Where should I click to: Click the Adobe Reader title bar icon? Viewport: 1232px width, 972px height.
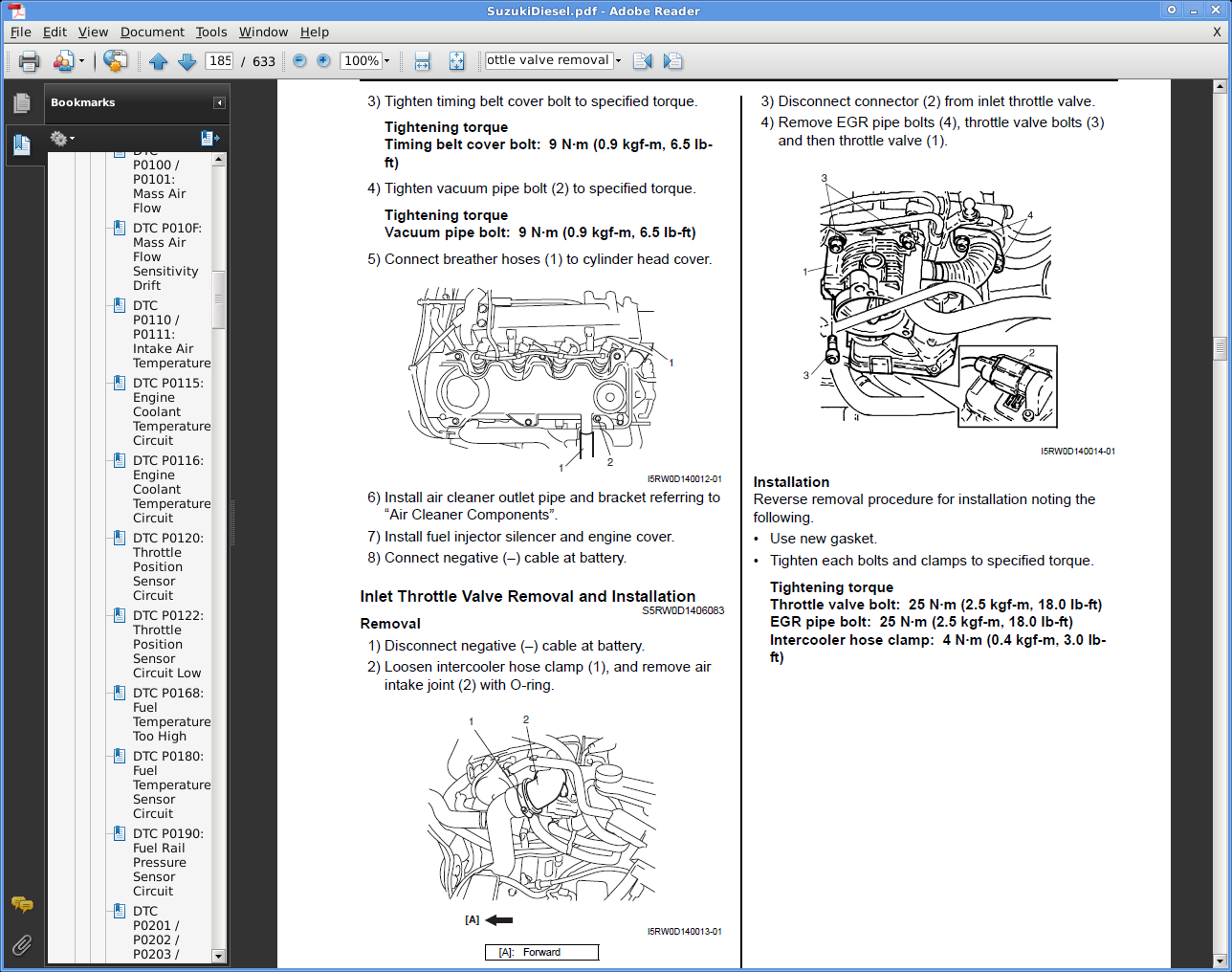[16, 11]
